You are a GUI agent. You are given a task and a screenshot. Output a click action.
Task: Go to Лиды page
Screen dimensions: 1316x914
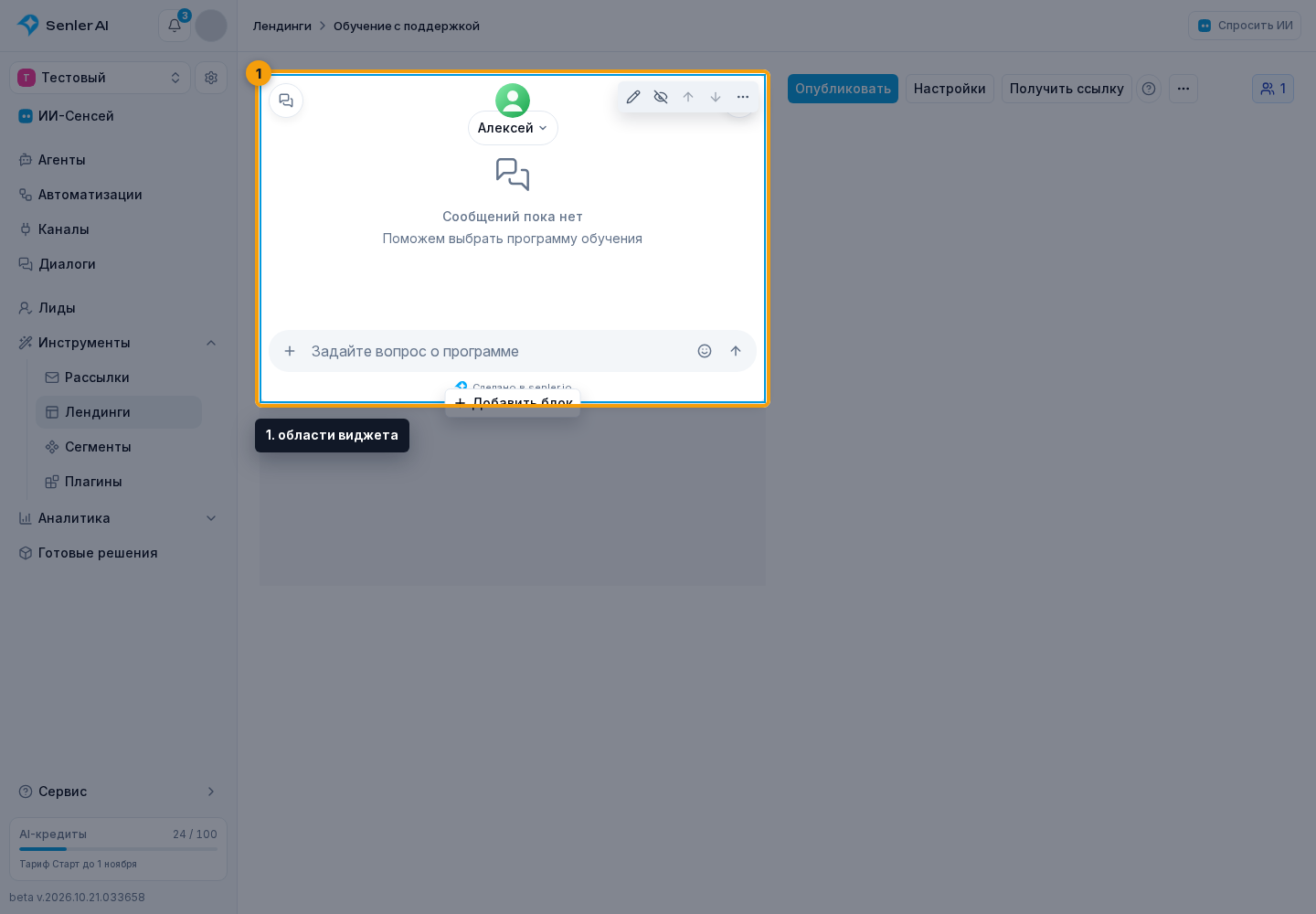coord(119,308)
